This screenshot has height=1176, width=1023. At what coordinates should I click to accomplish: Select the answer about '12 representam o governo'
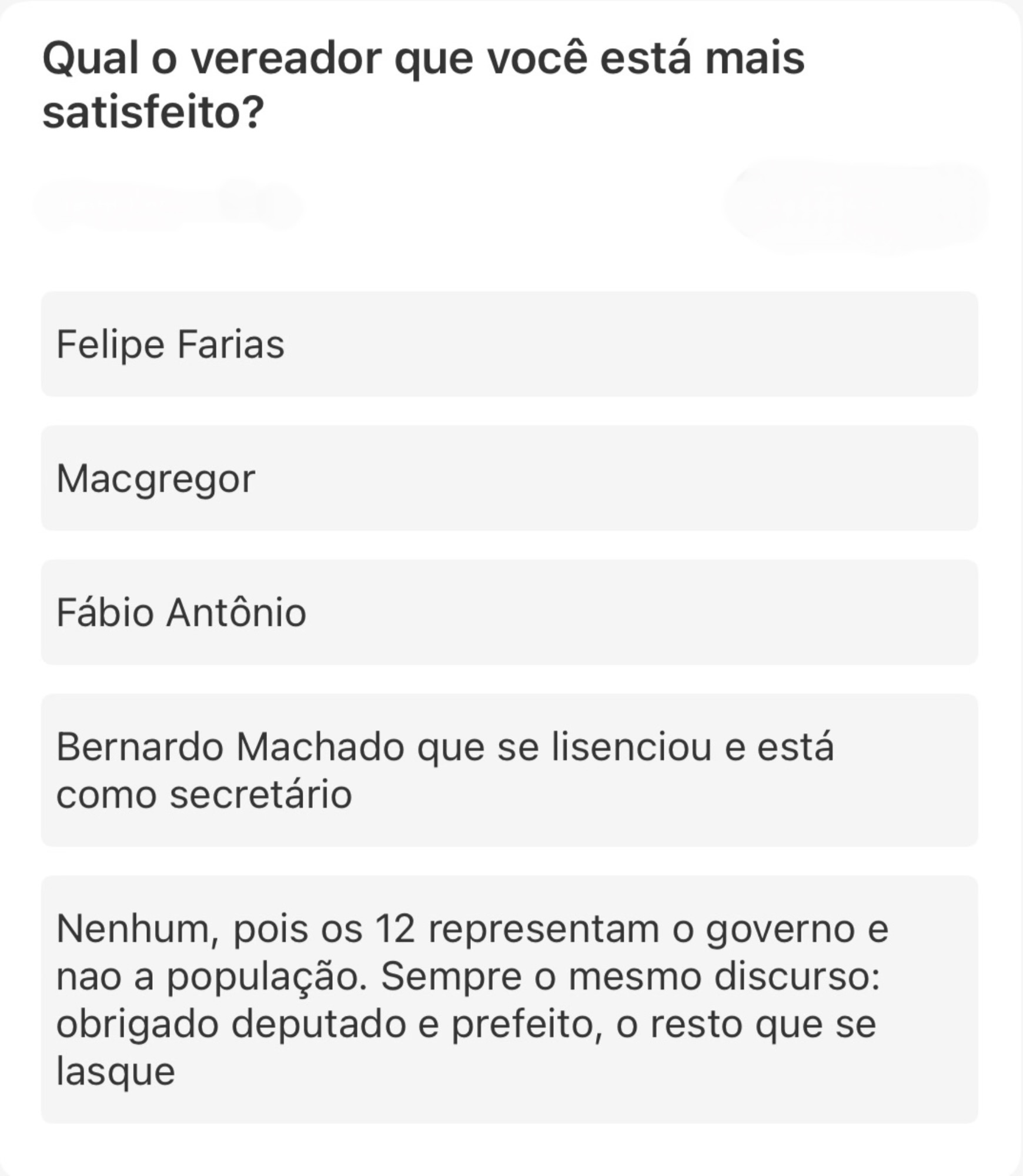509,1000
